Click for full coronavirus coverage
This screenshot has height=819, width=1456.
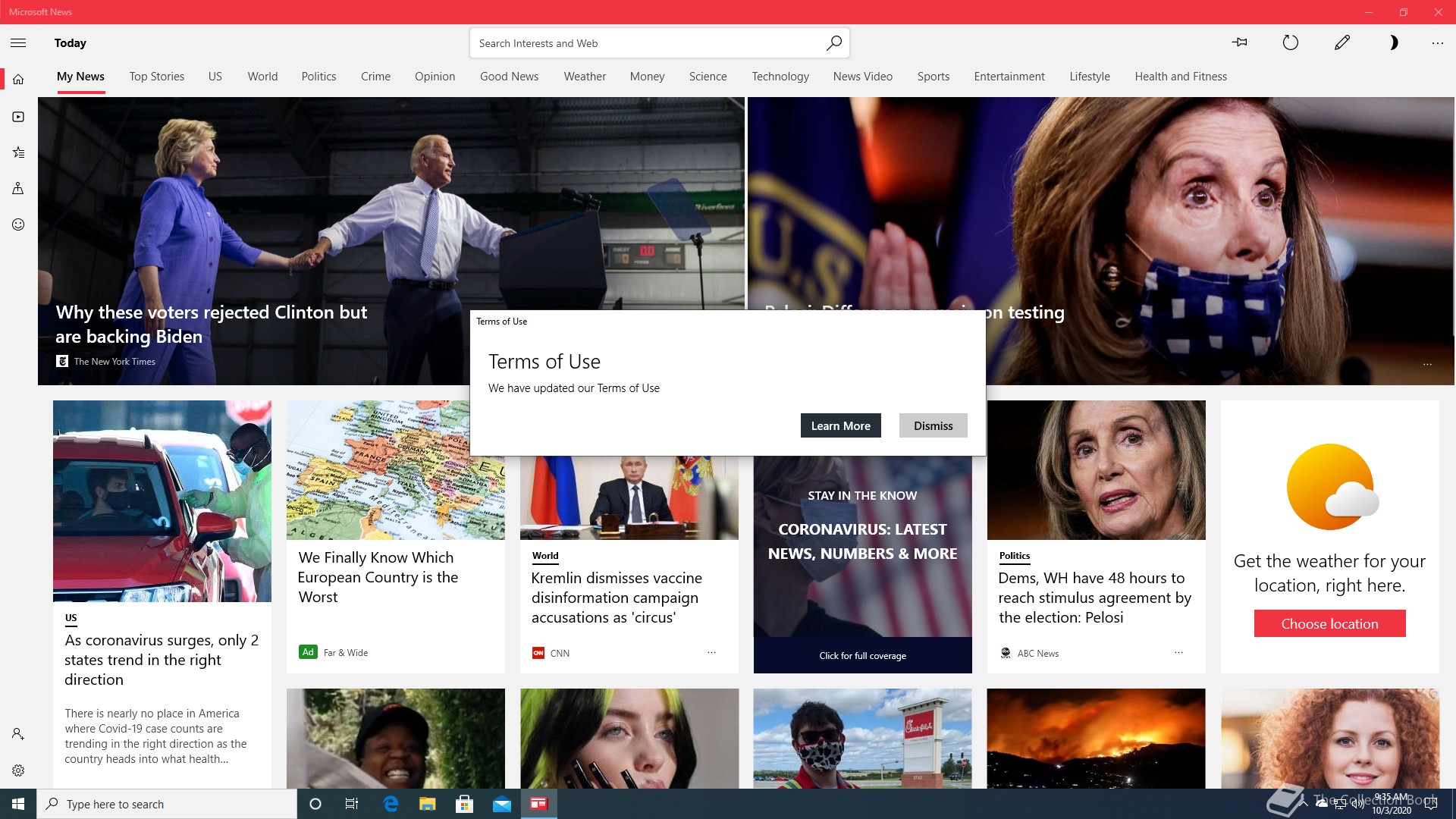click(862, 655)
